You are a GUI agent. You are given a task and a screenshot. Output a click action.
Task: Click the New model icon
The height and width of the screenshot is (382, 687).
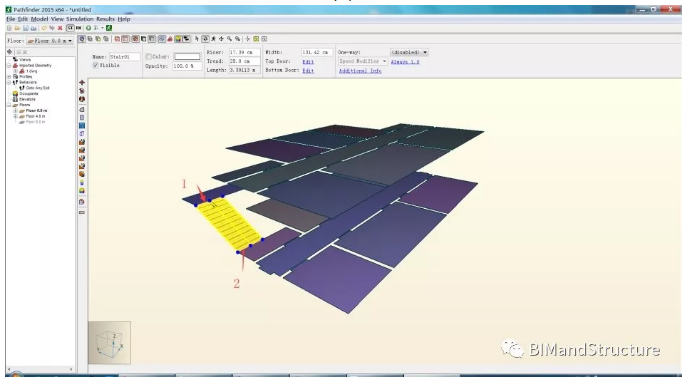pos(9,28)
